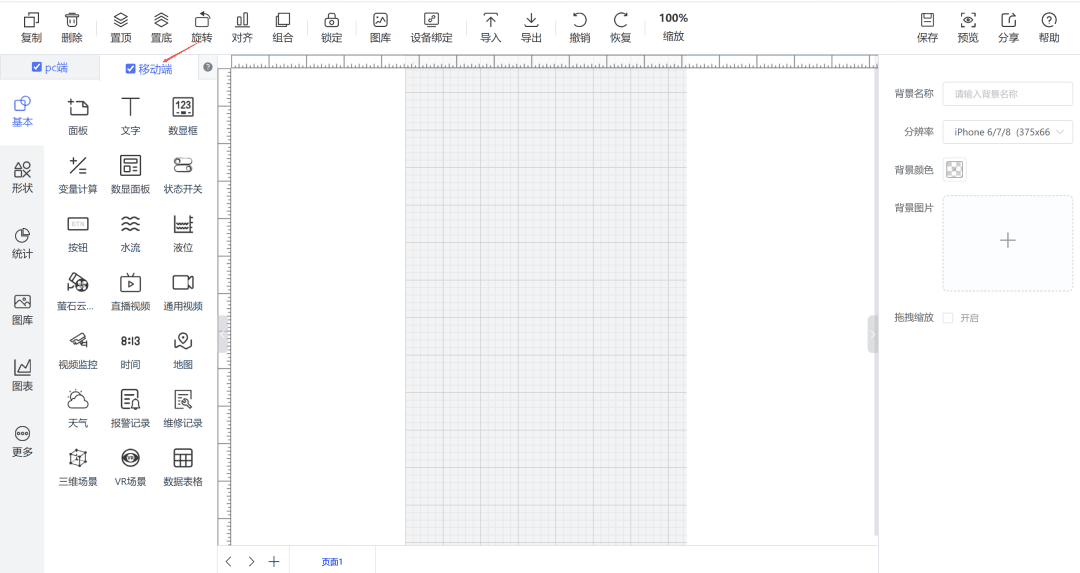Select the 天气 (weather) component
The width and height of the screenshot is (1080, 573).
coord(78,409)
